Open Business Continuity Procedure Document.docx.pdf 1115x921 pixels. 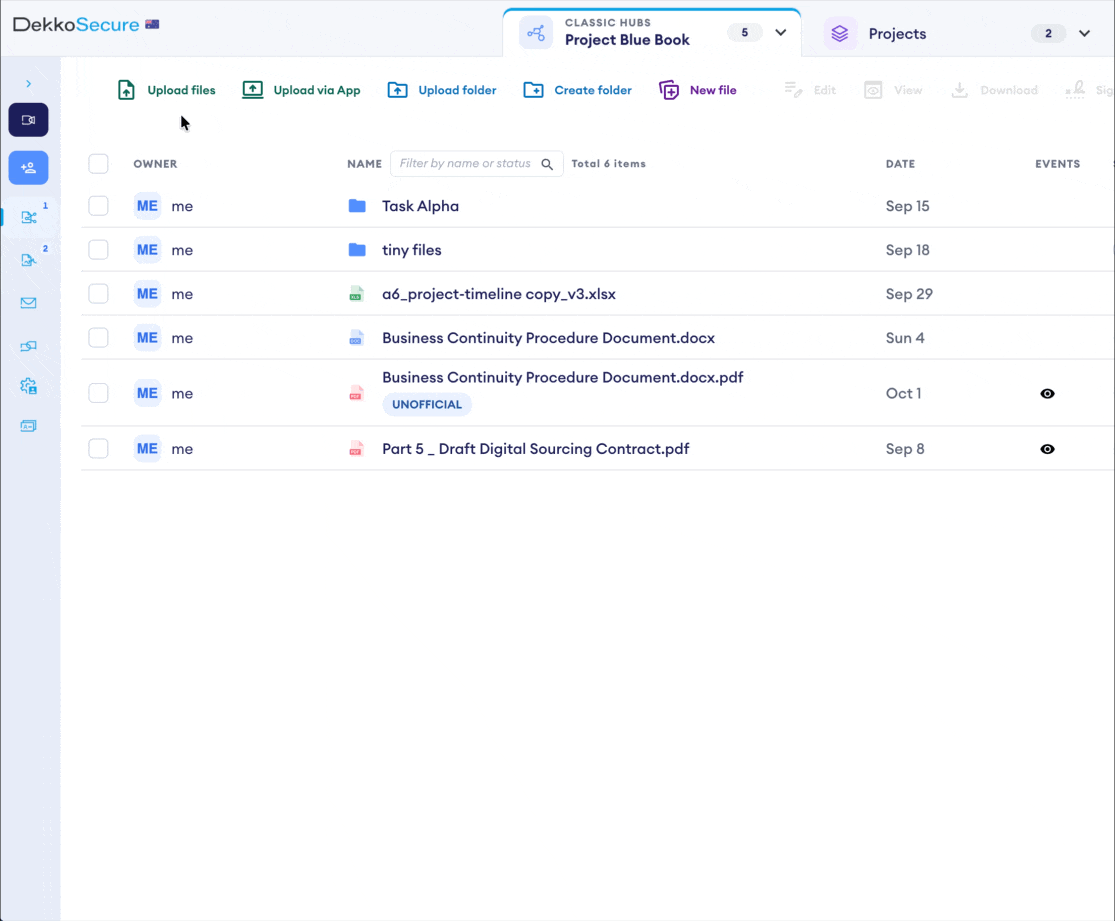click(x=562, y=378)
